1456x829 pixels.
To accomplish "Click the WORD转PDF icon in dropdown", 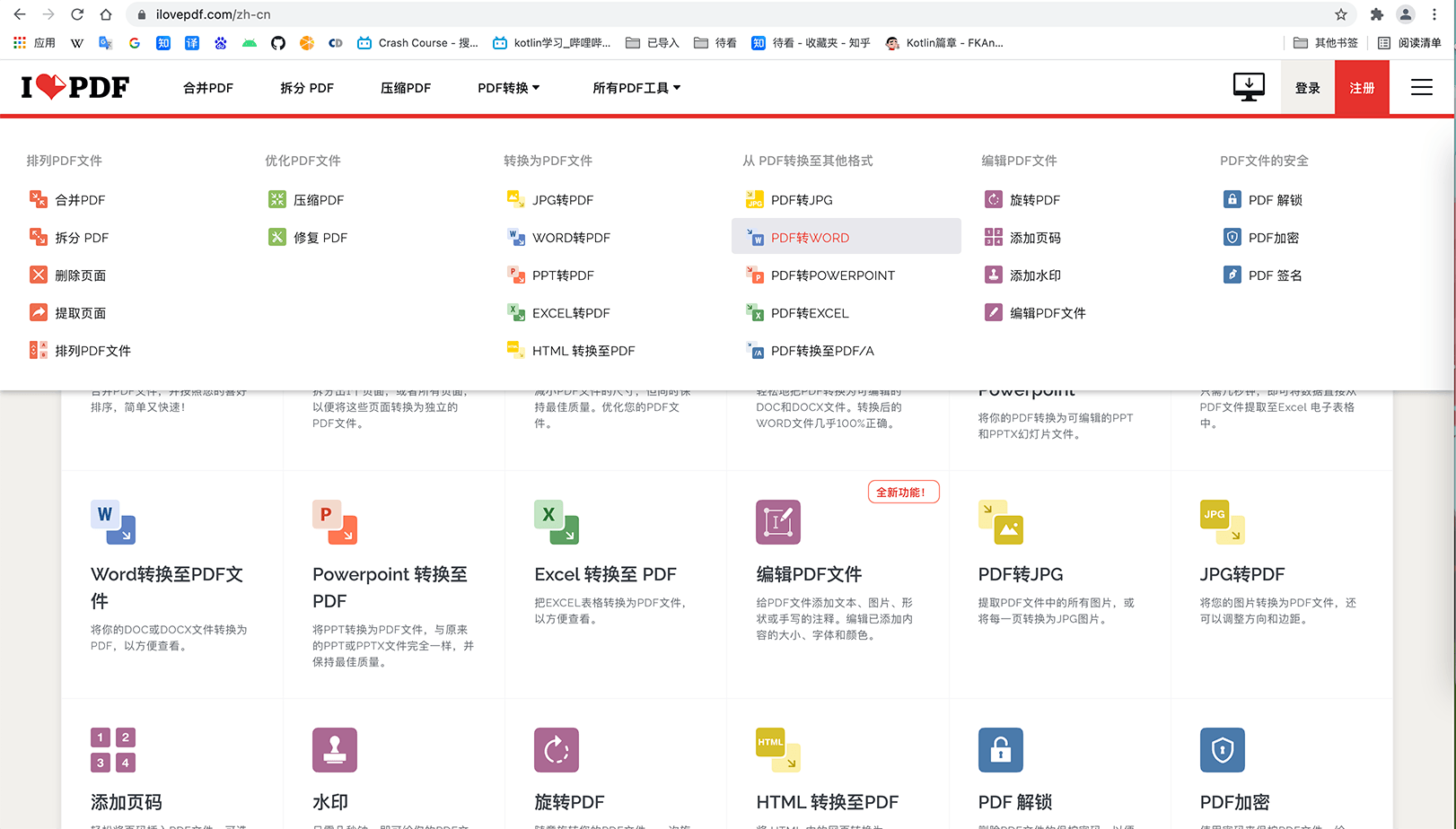I will (515, 237).
